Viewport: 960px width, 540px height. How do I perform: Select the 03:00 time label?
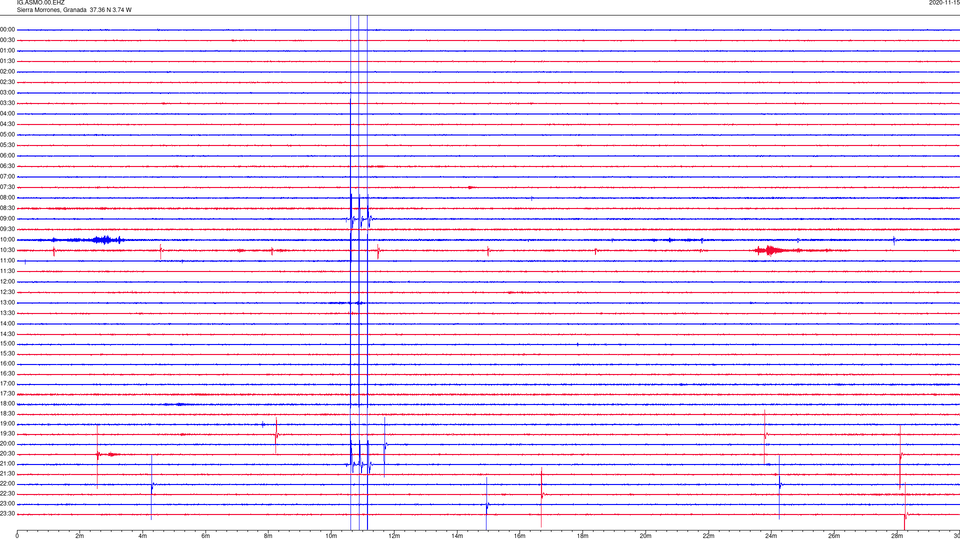click(x=7, y=92)
